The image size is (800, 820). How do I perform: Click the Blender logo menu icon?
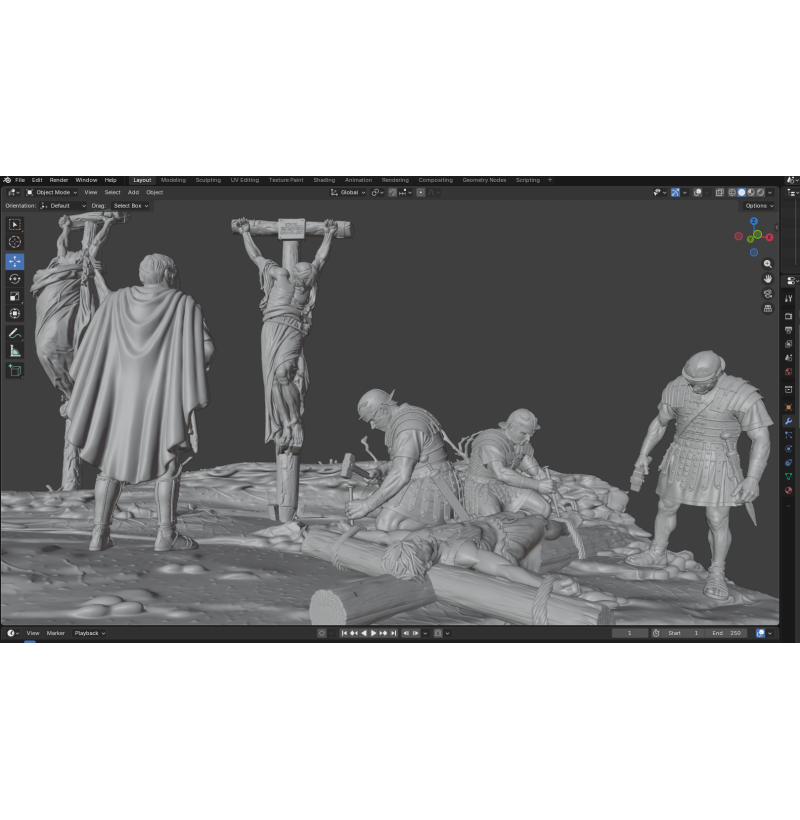click(x=7, y=180)
